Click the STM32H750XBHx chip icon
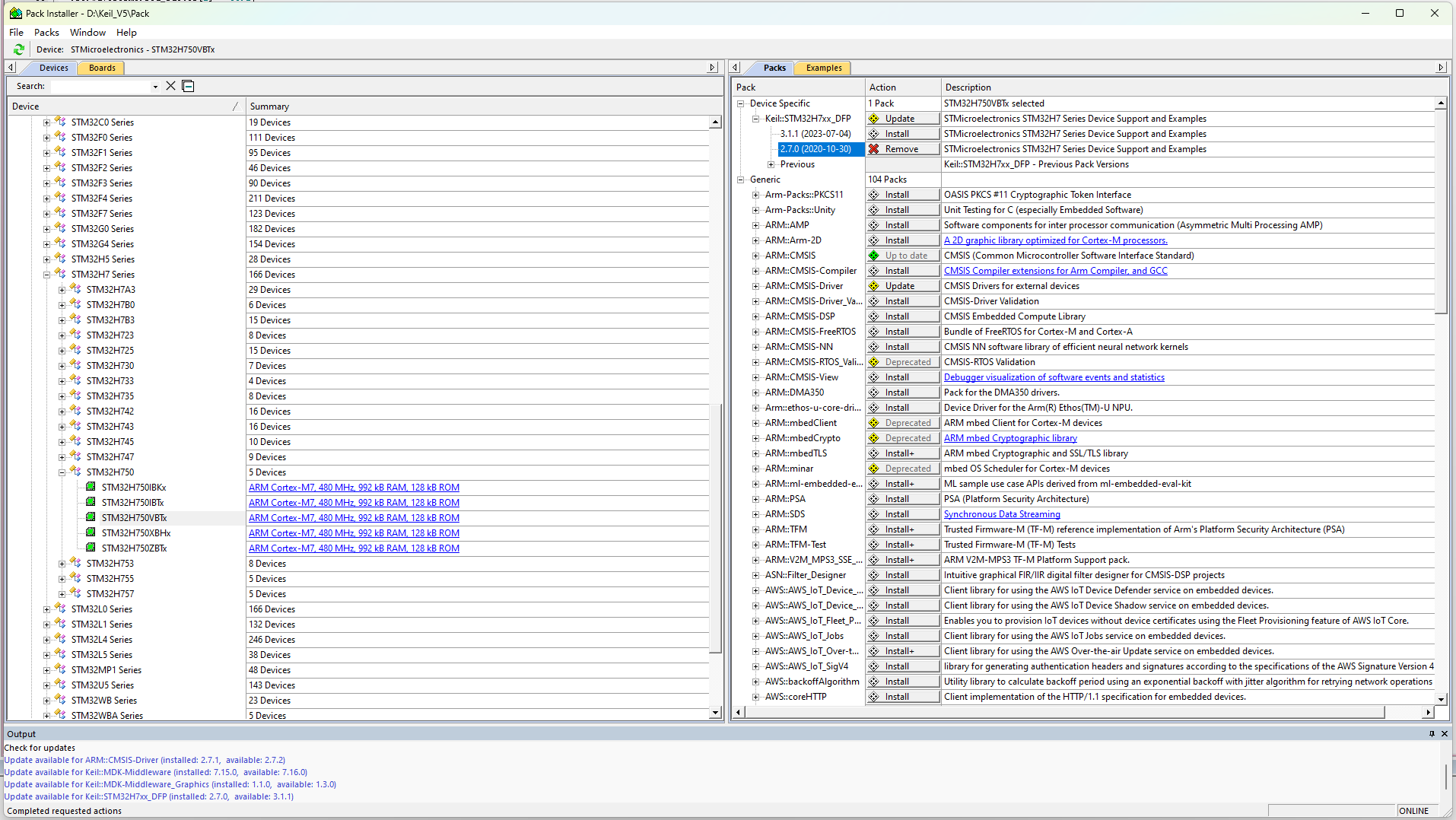 tap(91, 532)
